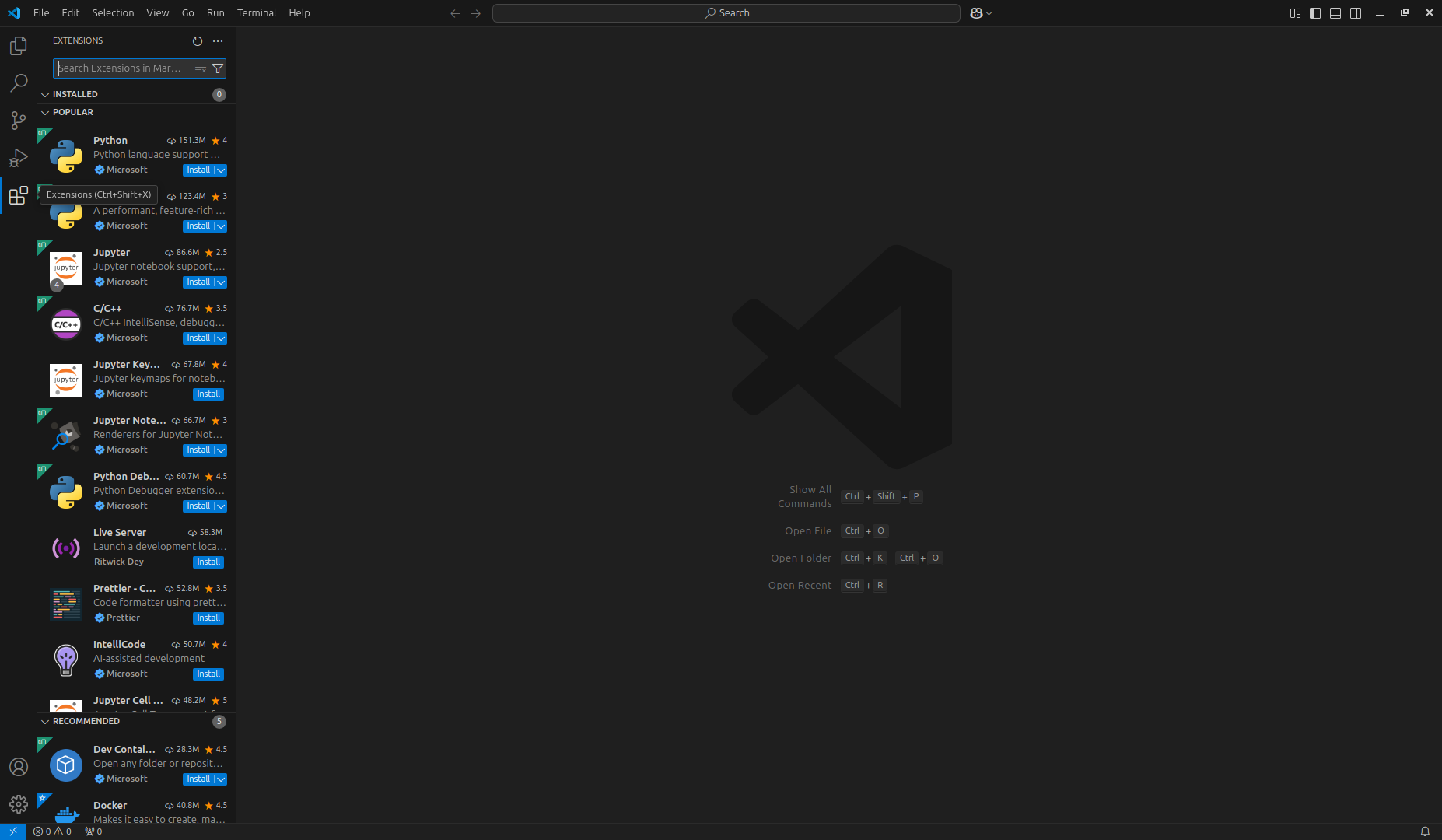The width and height of the screenshot is (1442, 840).
Task: Go back with the navigation arrow
Action: point(456,13)
